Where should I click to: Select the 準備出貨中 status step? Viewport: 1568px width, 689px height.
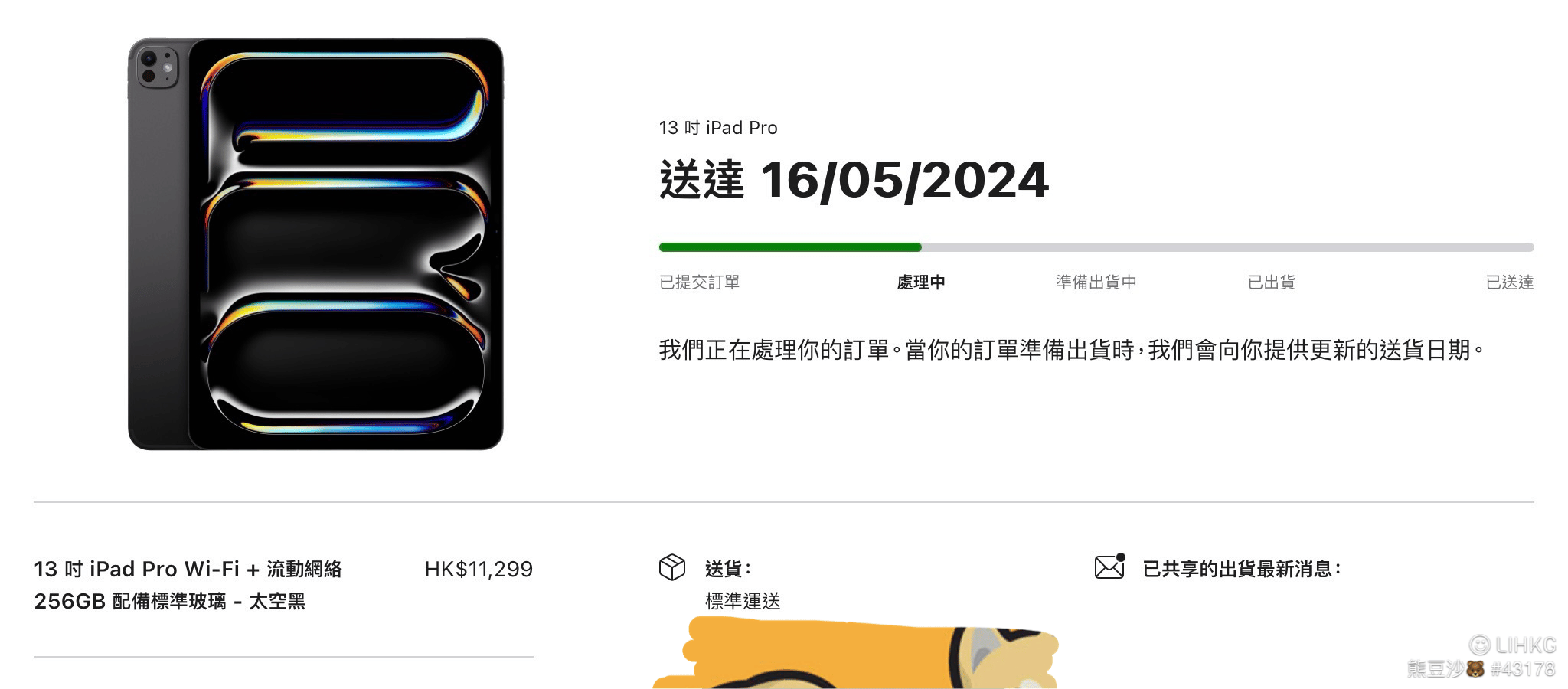1096,282
